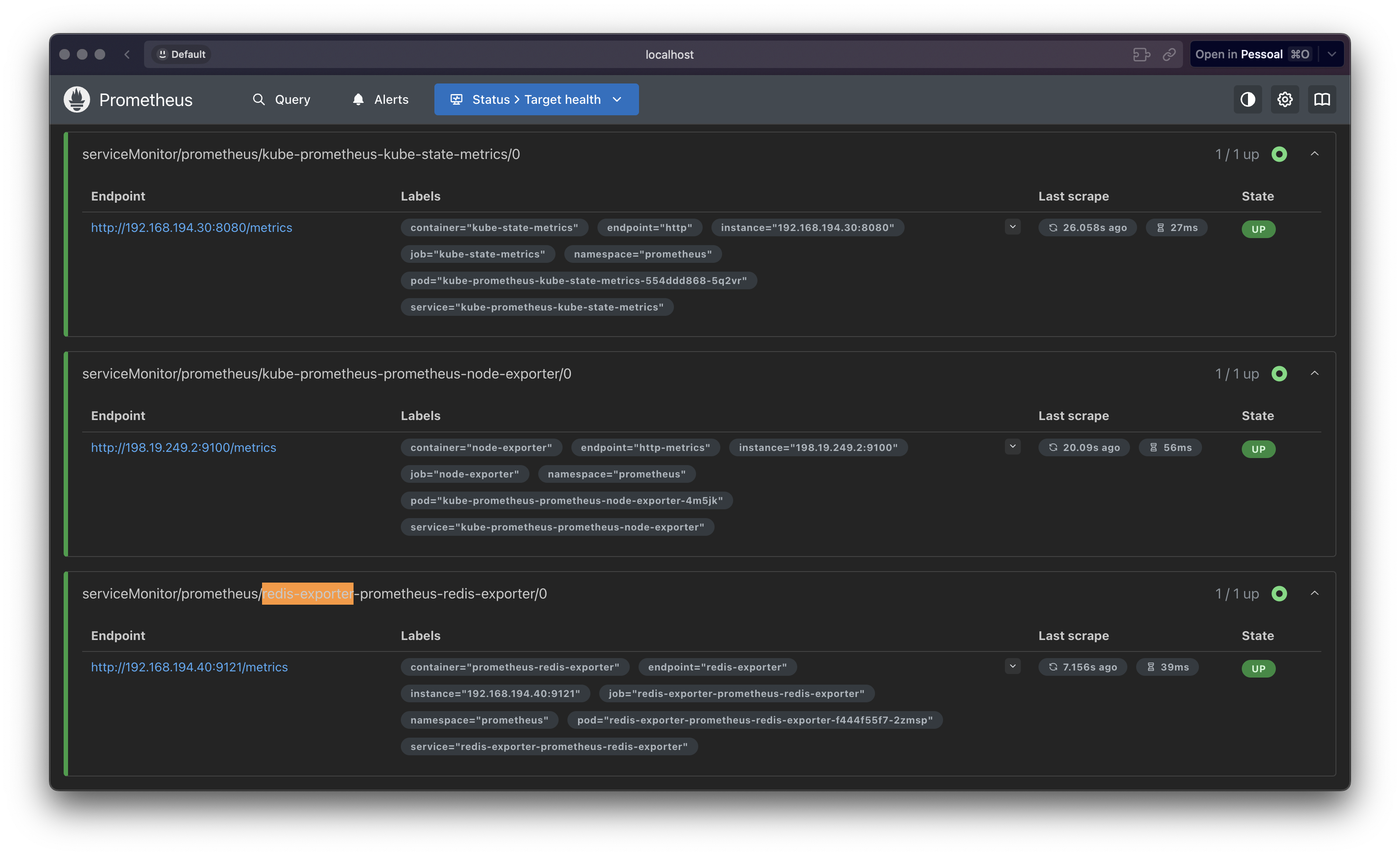Click the UP badge for node-exporter target
1400x856 pixels.
(x=1259, y=449)
